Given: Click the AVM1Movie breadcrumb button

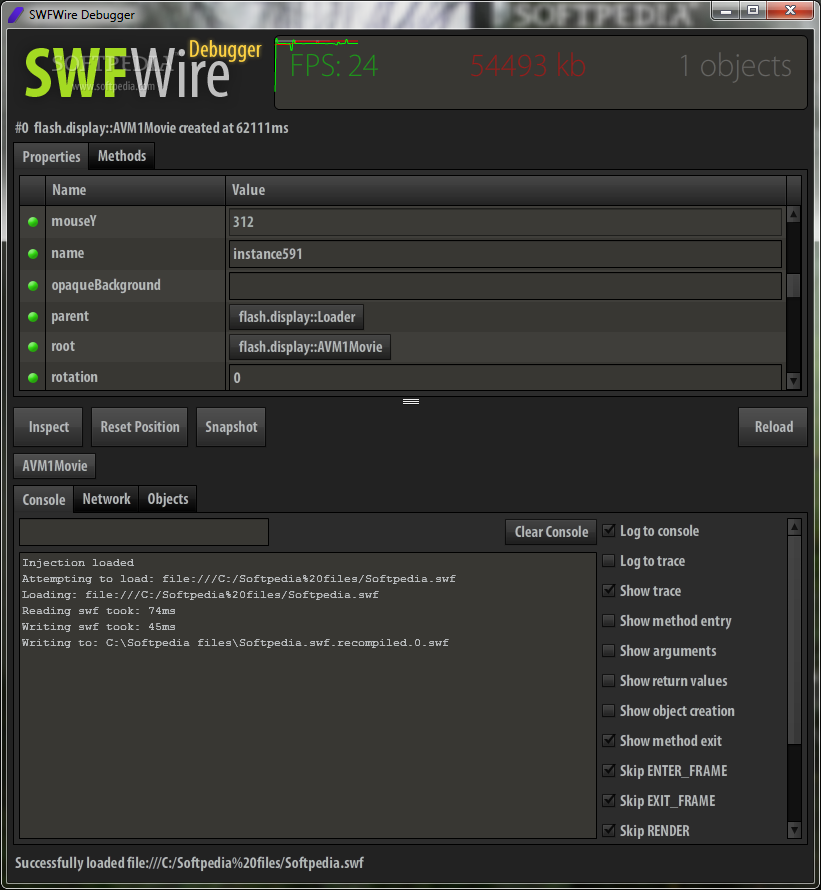Looking at the screenshot, I should tap(55, 466).
